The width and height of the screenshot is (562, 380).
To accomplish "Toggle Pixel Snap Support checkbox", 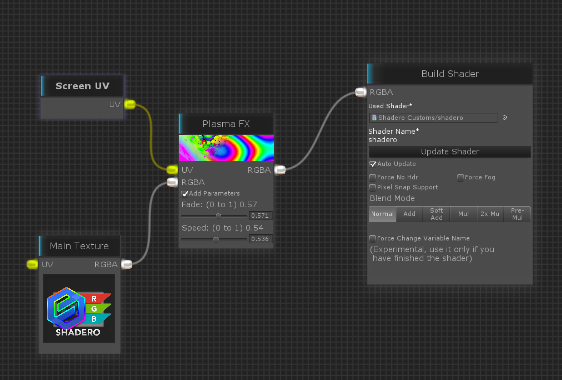I will pos(373,187).
